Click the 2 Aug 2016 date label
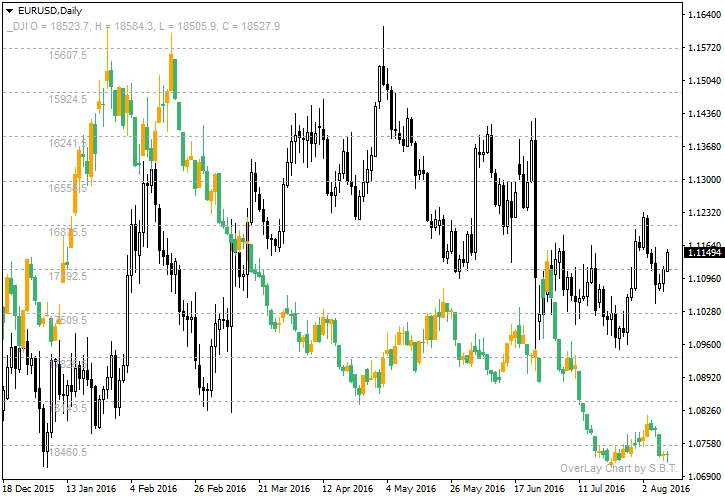The image size is (725, 500). pyautogui.click(x=666, y=489)
